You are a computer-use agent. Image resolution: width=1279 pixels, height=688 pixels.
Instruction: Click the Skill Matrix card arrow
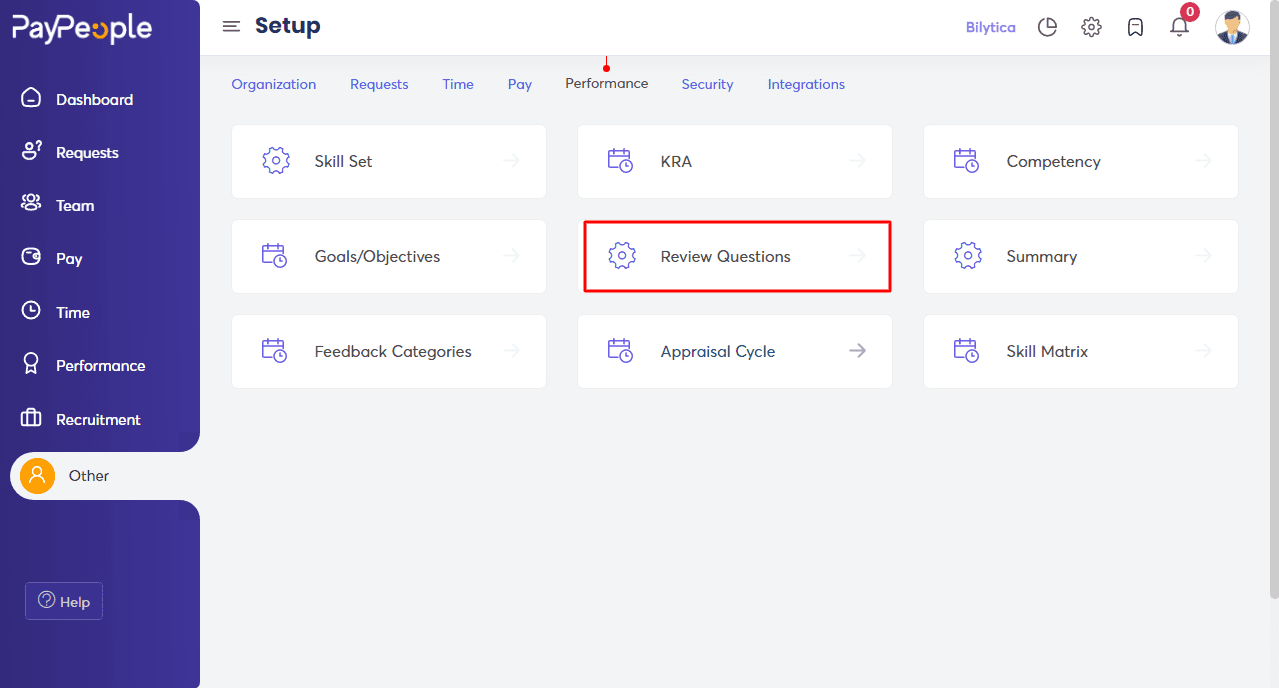coord(1203,350)
